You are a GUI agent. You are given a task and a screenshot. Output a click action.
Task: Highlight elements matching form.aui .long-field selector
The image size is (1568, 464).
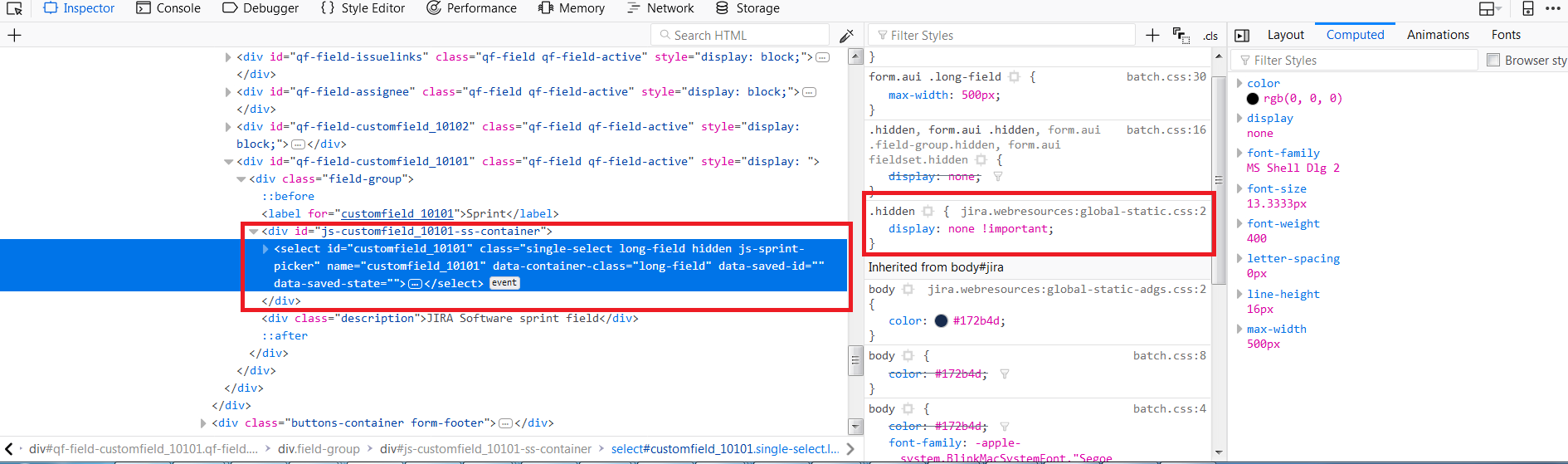pos(1014,76)
